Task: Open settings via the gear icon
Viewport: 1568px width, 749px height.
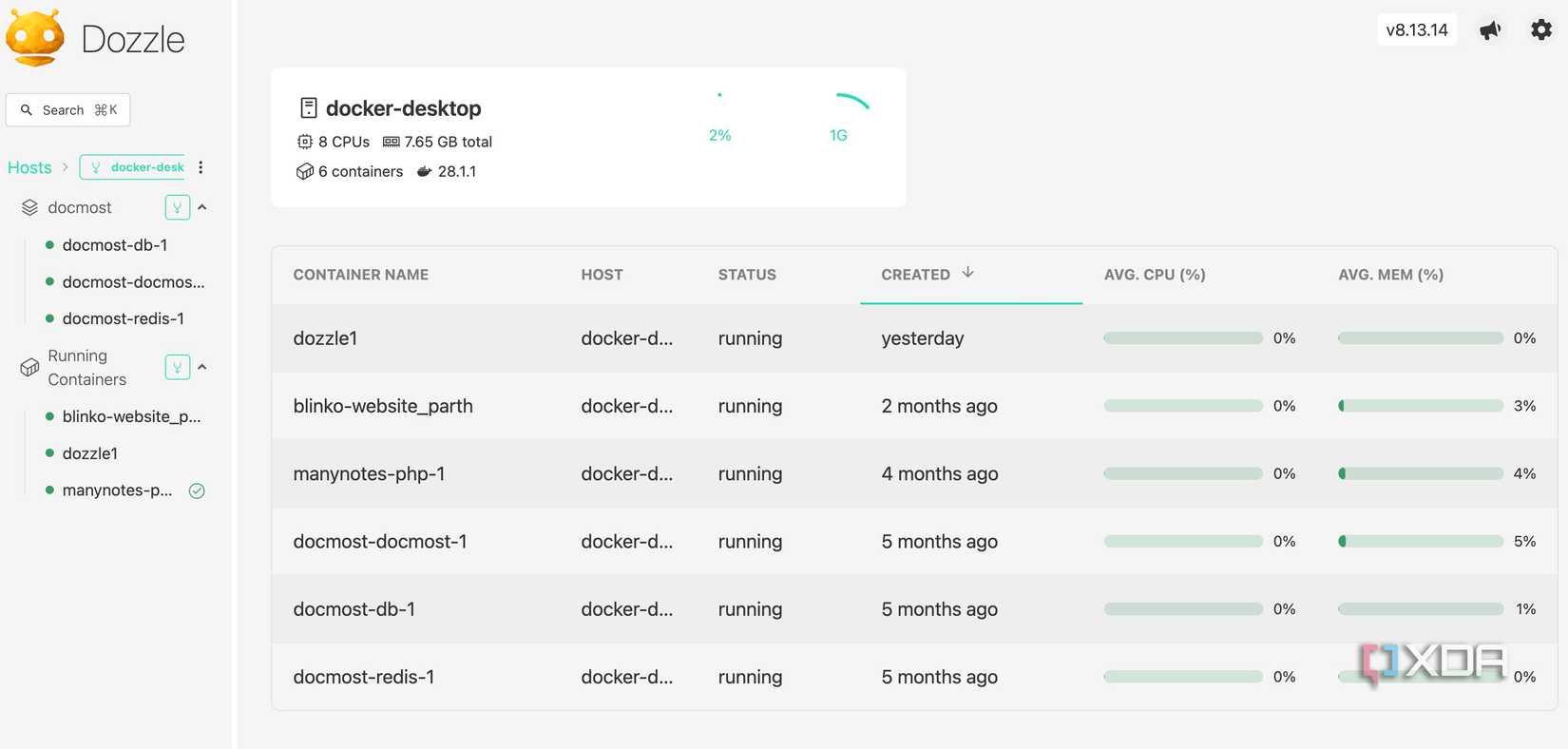Action: point(1541,29)
